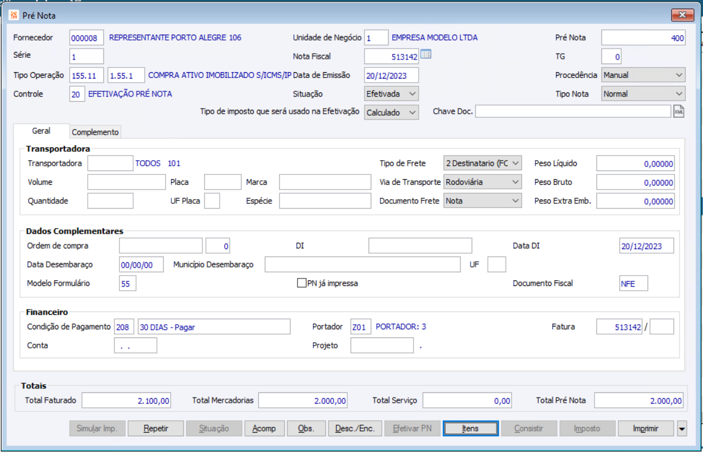Click the Pré Nota number field
Image resolution: width=703 pixels, height=453 pixels.
643,38
